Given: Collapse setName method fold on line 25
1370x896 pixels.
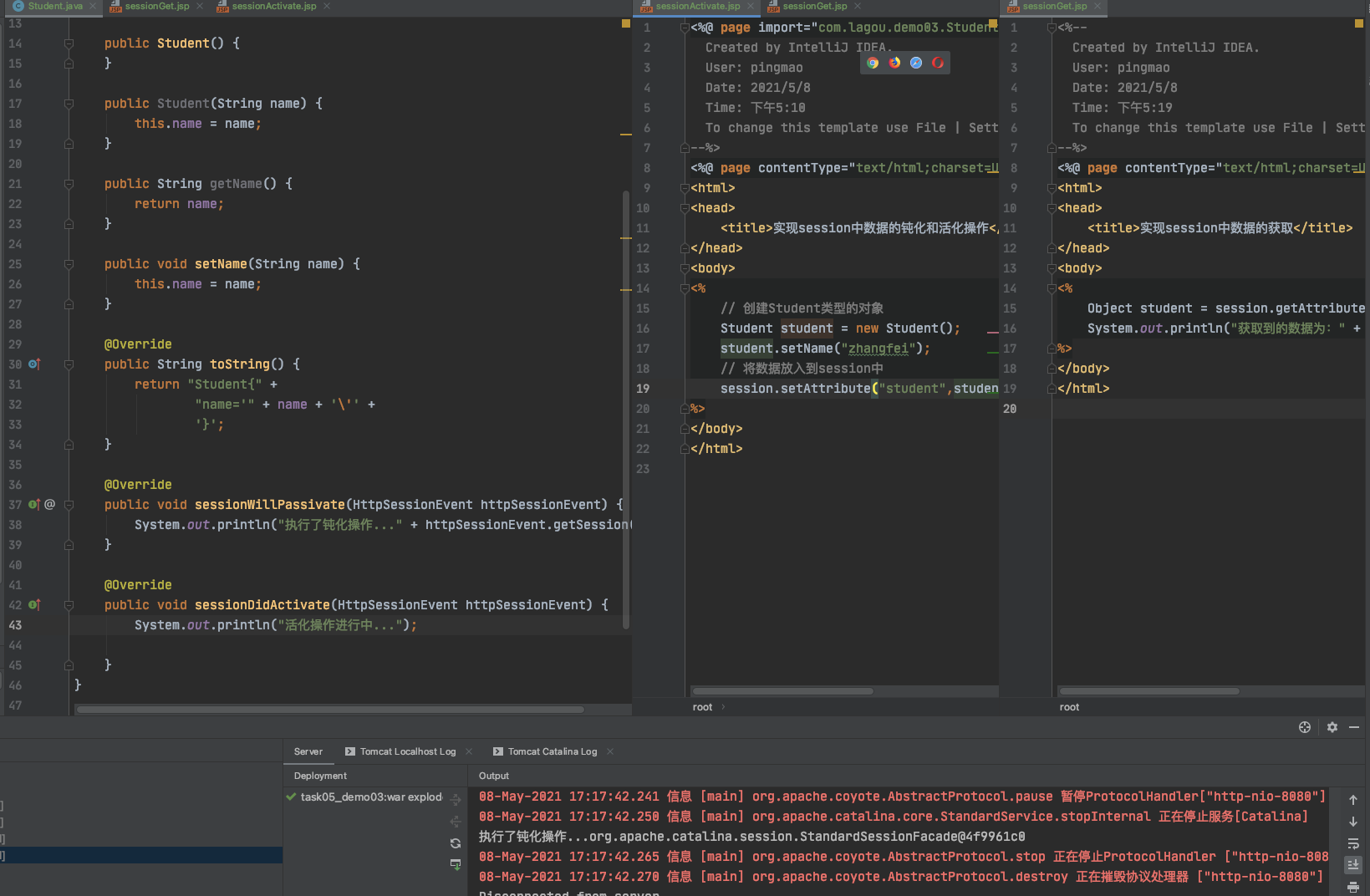Looking at the screenshot, I should pyautogui.click(x=69, y=264).
